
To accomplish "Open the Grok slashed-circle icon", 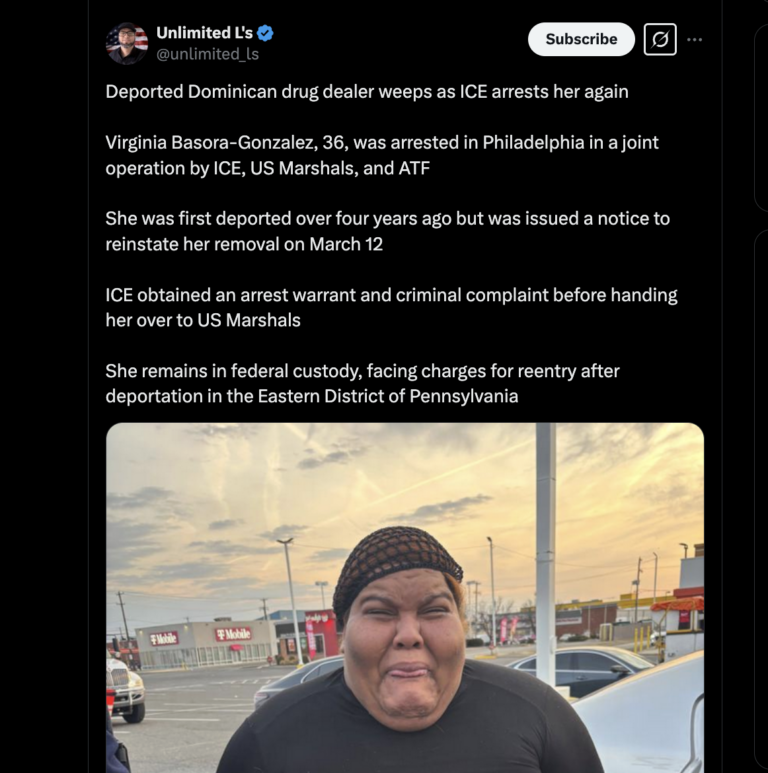I will pyautogui.click(x=660, y=39).
